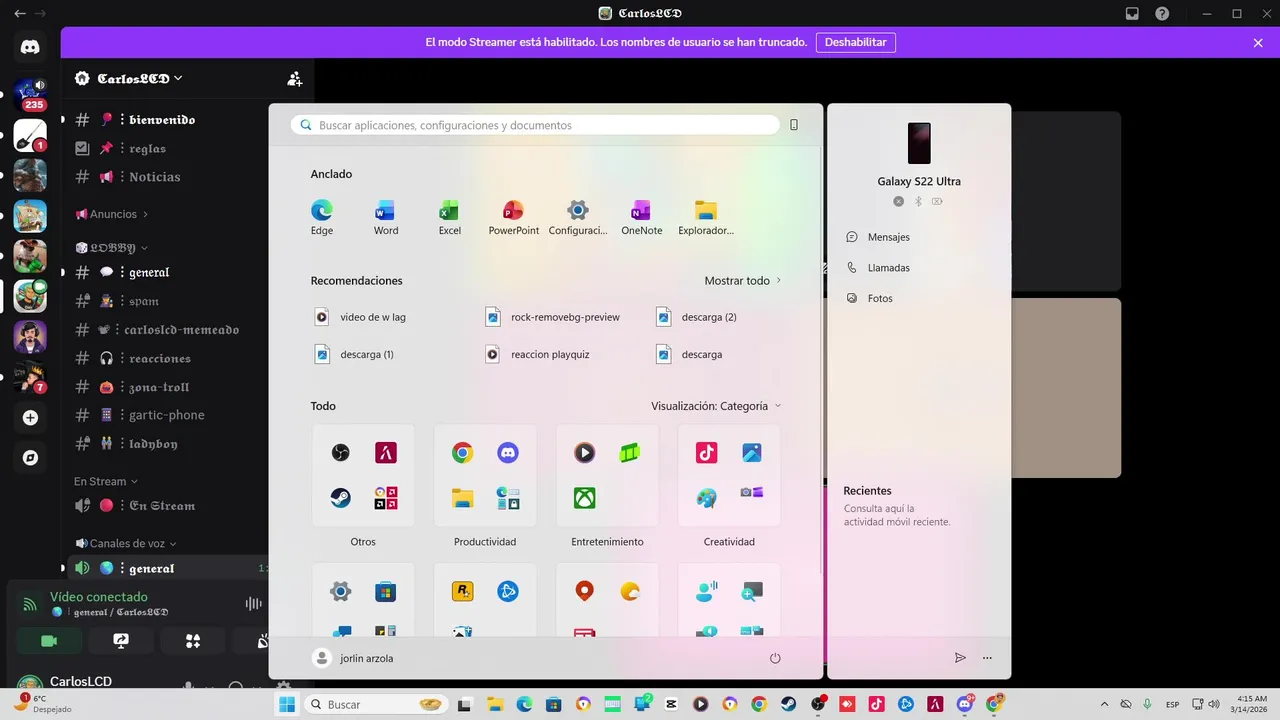Open the Windows Start button on the taskbar
The image size is (1280, 720).
pyautogui.click(x=287, y=704)
